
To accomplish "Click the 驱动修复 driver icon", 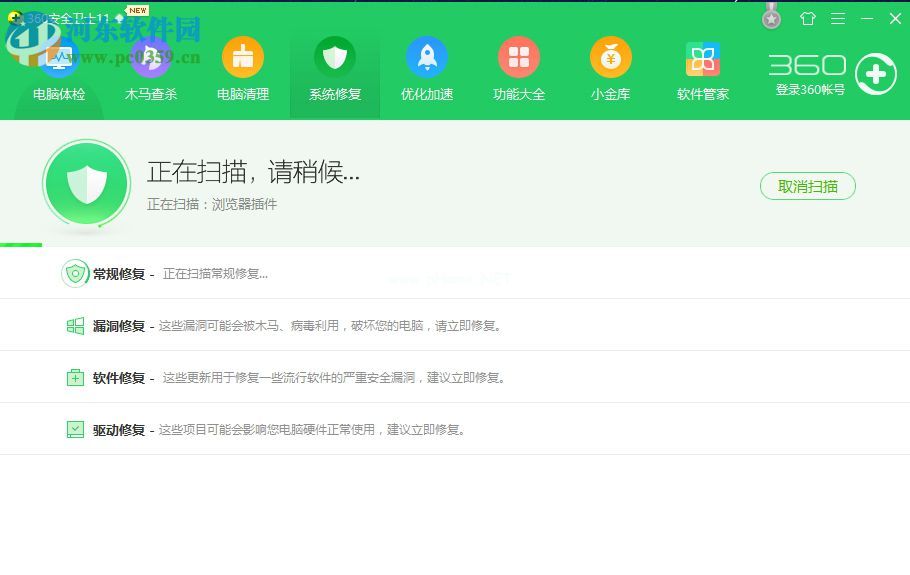I will 75,429.
